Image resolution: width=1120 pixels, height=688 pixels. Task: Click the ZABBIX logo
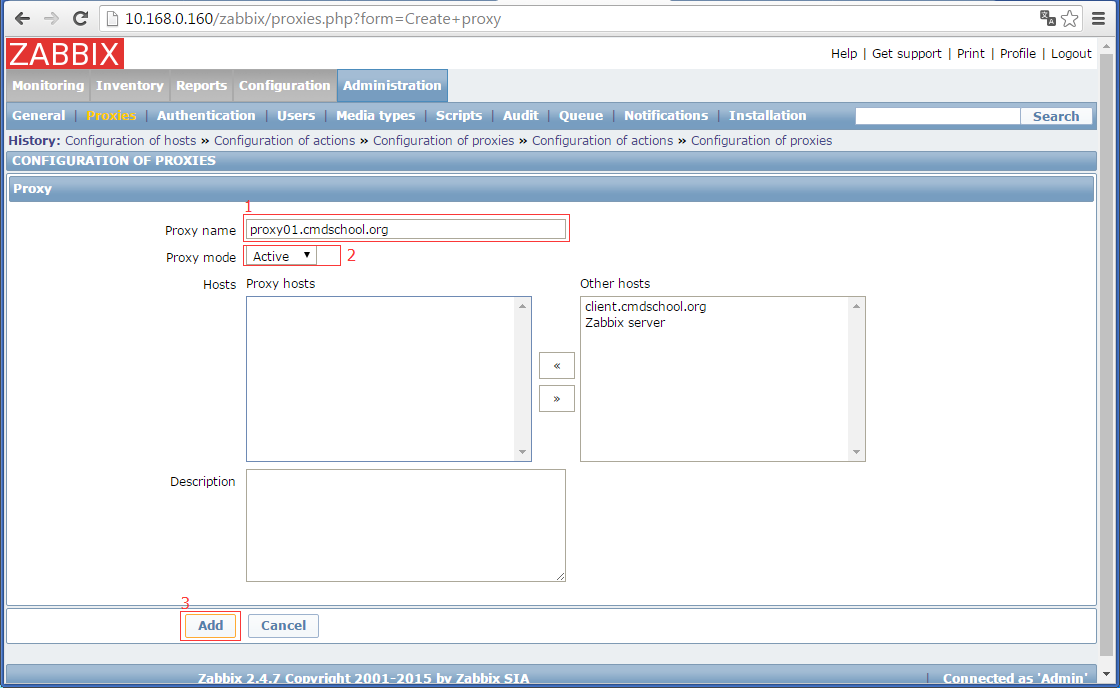65,54
